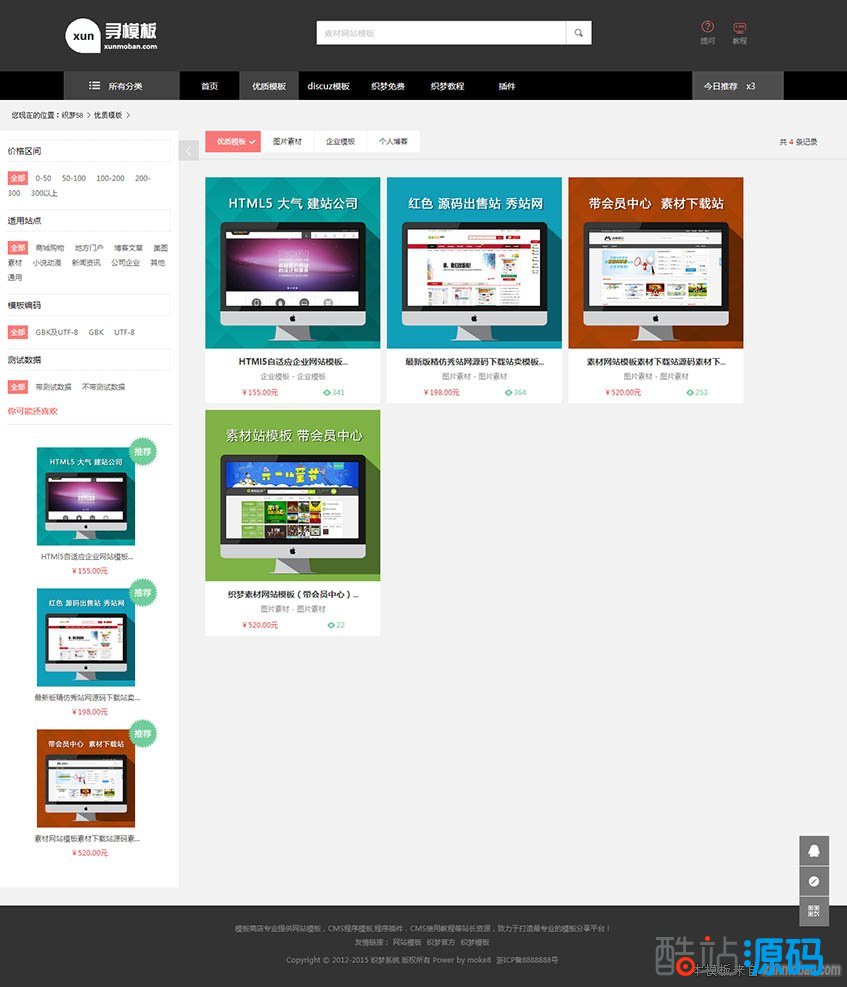The height and width of the screenshot is (987, 847).
Task: Click the xun 寻模板 site logo
Action: (x=111, y=36)
